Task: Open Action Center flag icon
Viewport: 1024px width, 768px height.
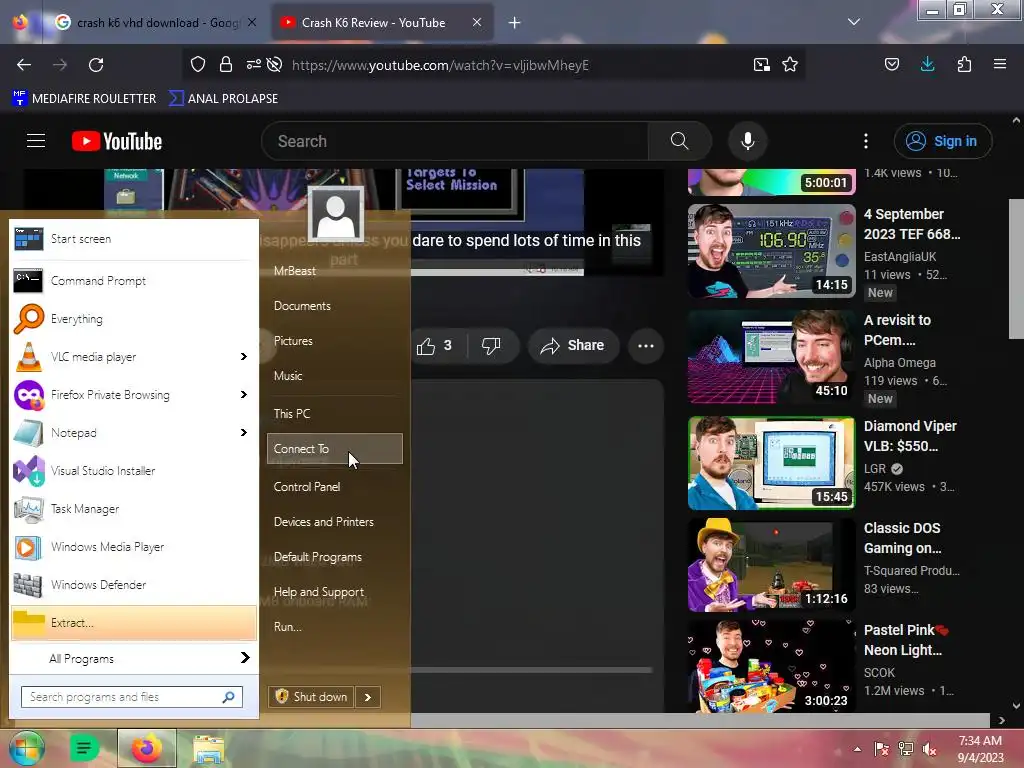Action: click(881, 750)
